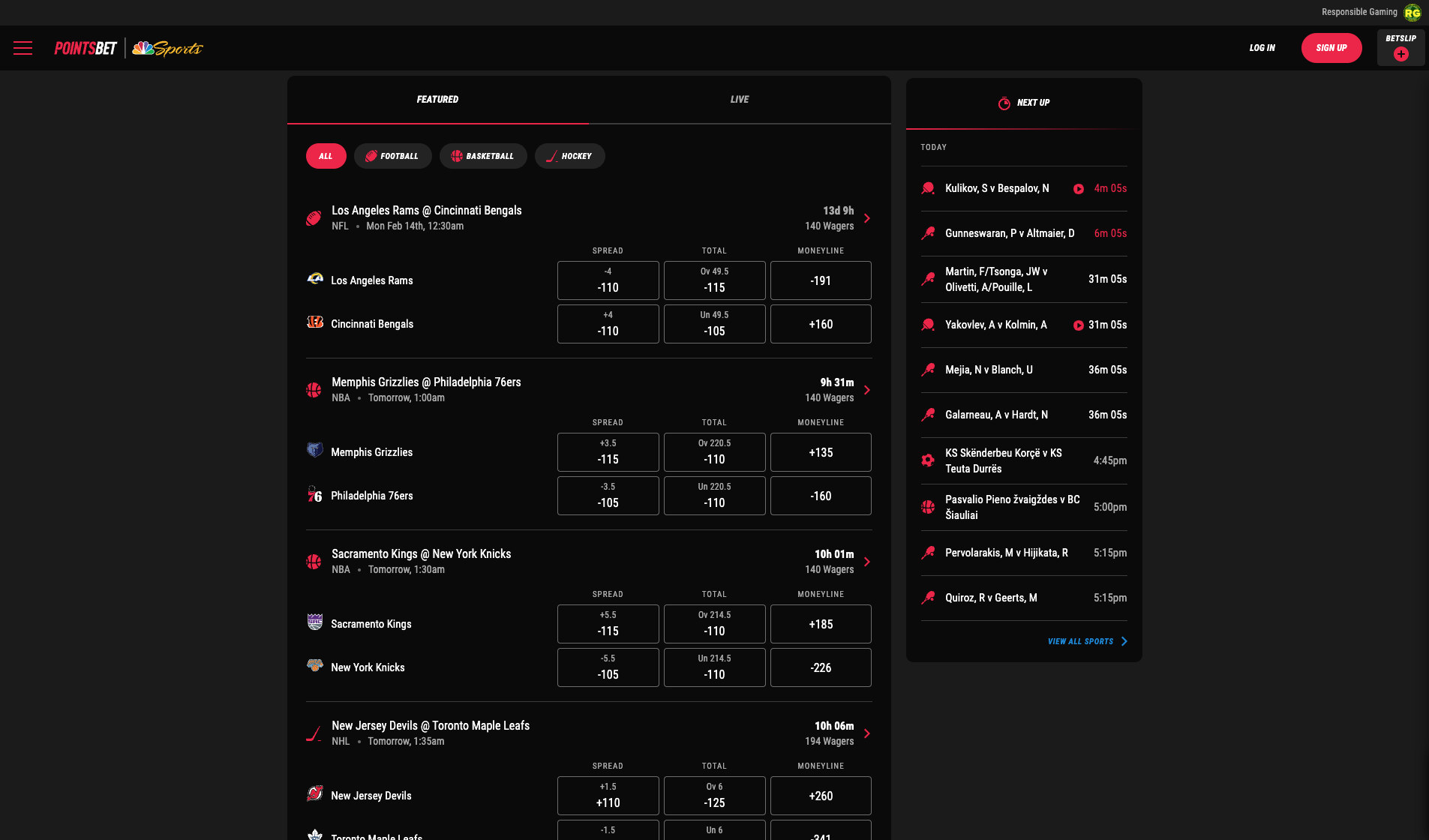Image resolution: width=1429 pixels, height=840 pixels.
Task: Filter by Basketball
Action: 483,156
